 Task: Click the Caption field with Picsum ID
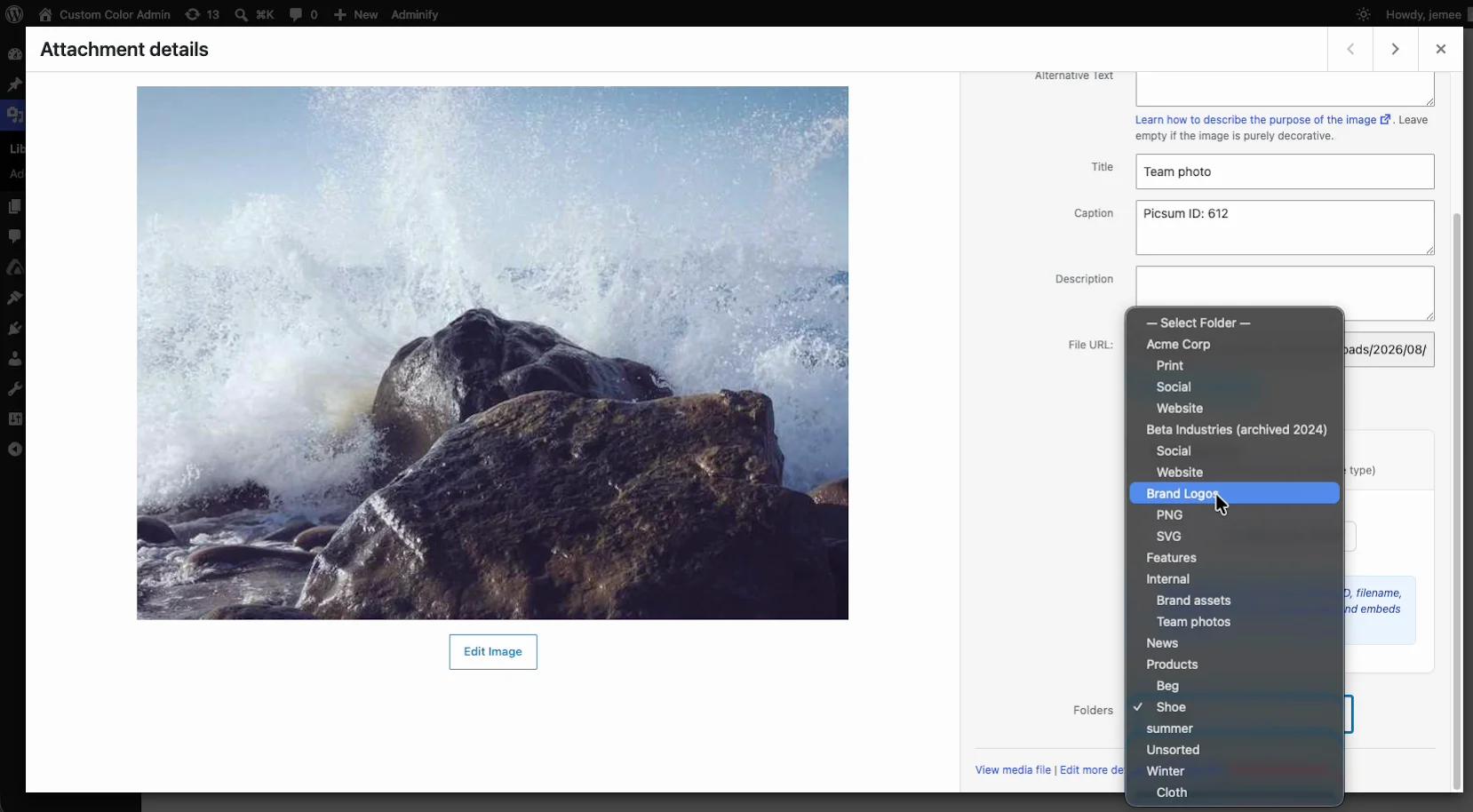[1285, 227]
